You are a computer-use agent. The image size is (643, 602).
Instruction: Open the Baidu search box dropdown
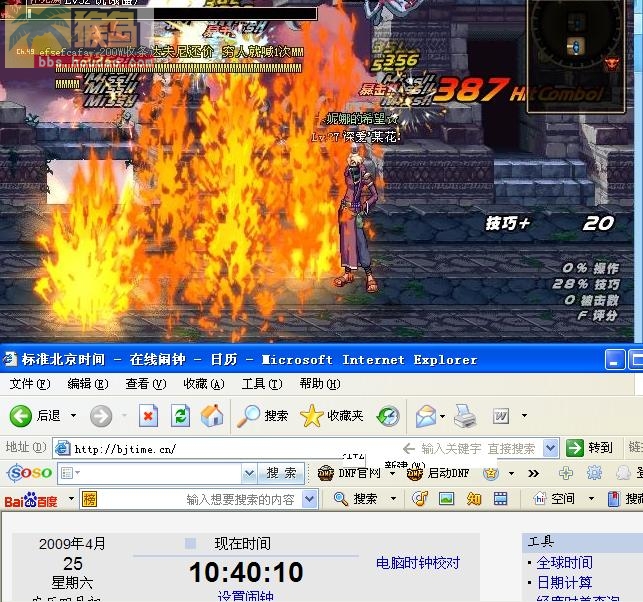click(309, 499)
